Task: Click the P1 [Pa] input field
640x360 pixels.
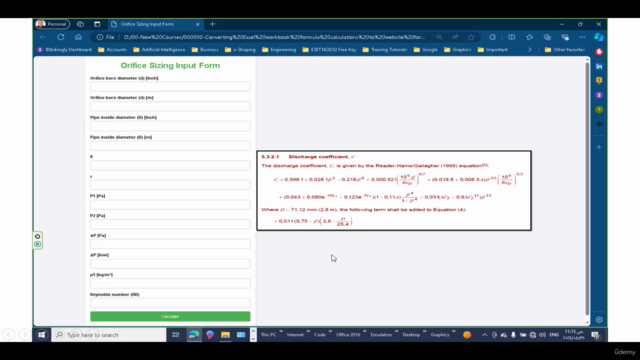Action: point(170,204)
